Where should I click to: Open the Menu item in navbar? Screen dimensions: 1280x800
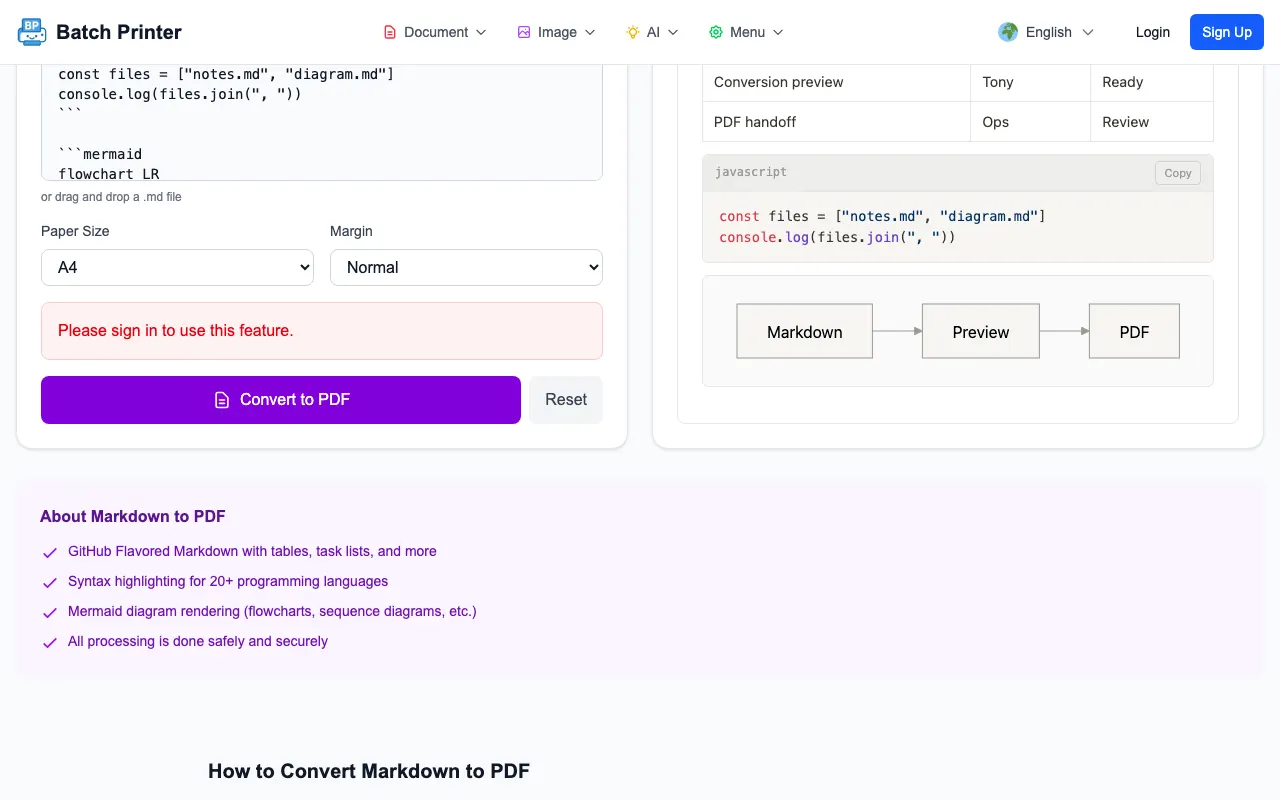[747, 32]
